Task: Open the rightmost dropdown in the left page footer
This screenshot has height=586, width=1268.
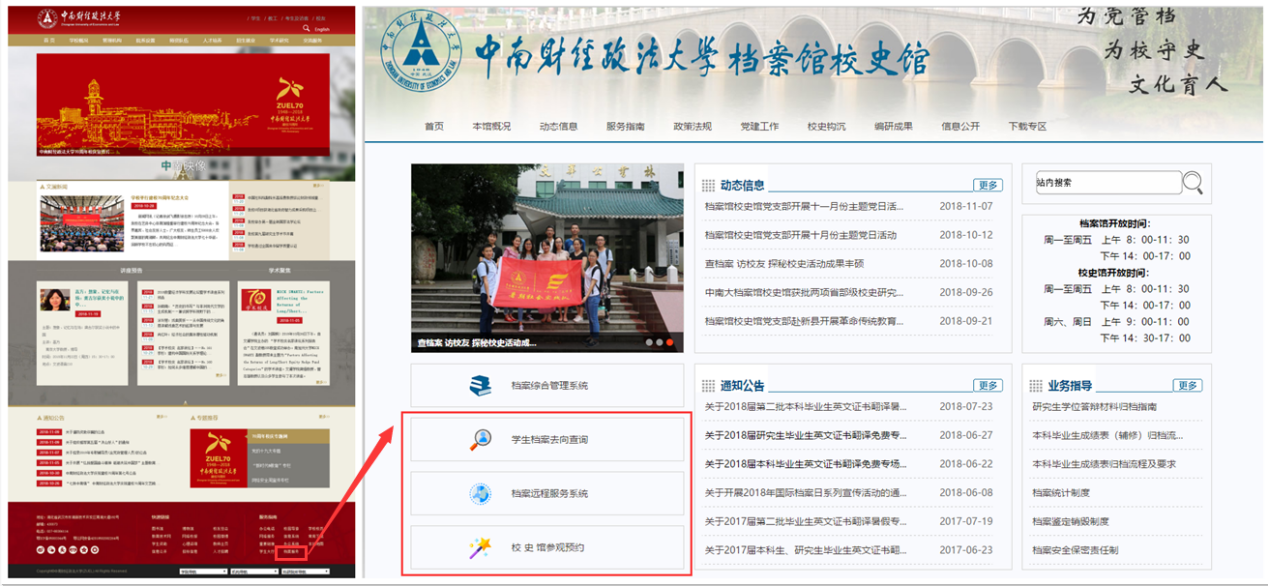Action: 304,572
